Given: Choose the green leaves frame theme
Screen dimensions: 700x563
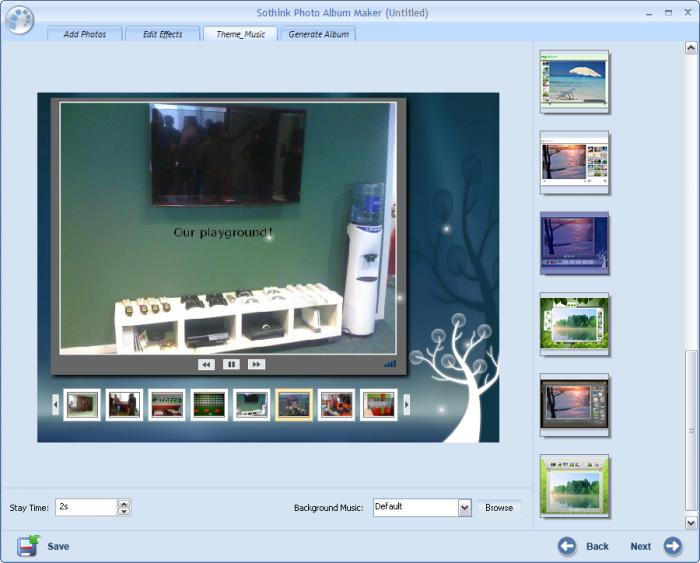Looking at the screenshot, I should tap(574, 324).
